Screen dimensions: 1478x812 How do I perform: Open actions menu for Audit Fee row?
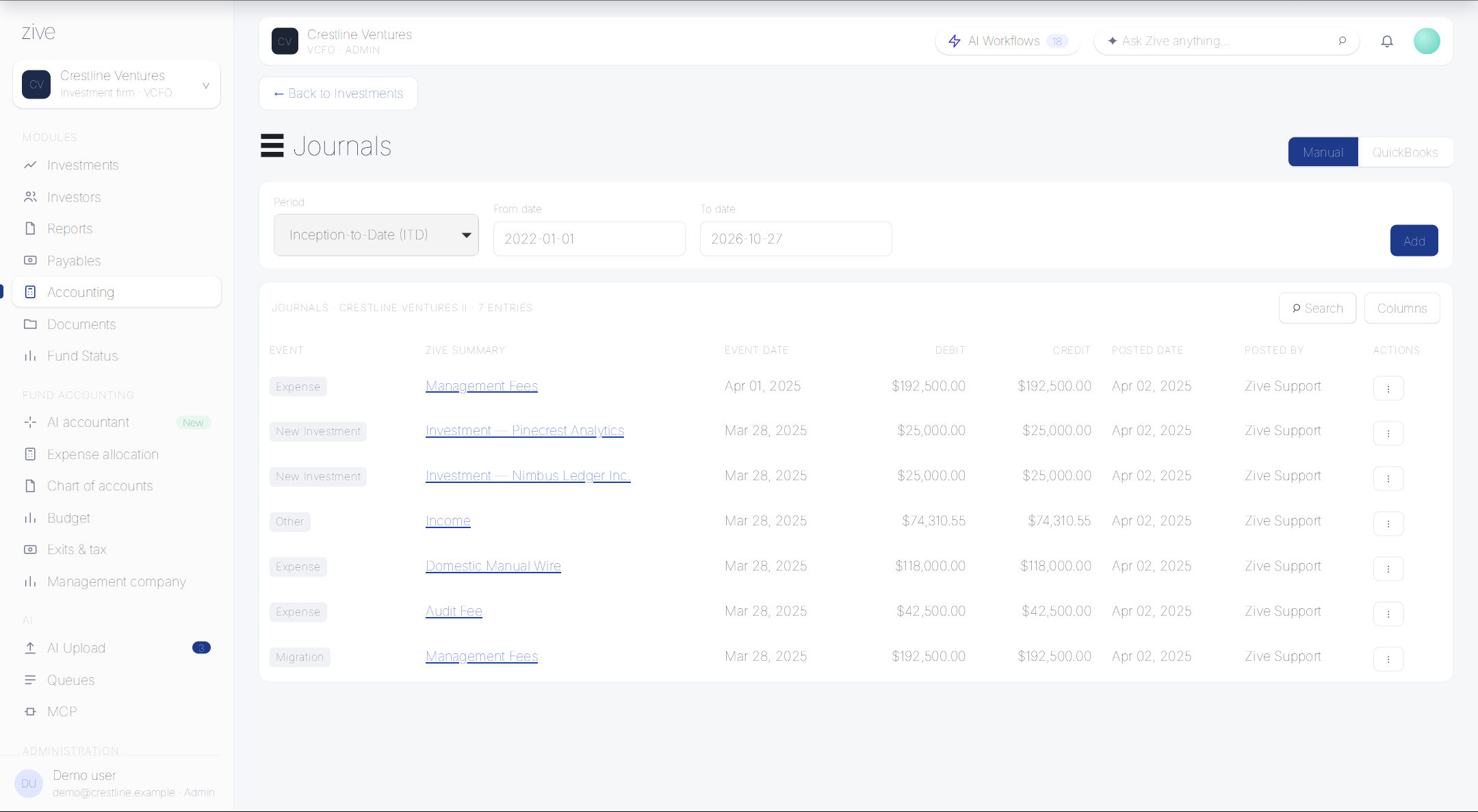tap(1388, 614)
